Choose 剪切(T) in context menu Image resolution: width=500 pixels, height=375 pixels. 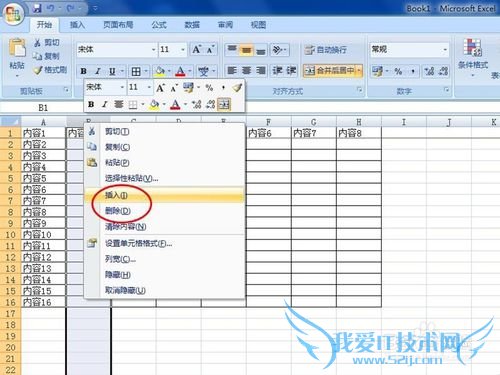(x=165, y=132)
